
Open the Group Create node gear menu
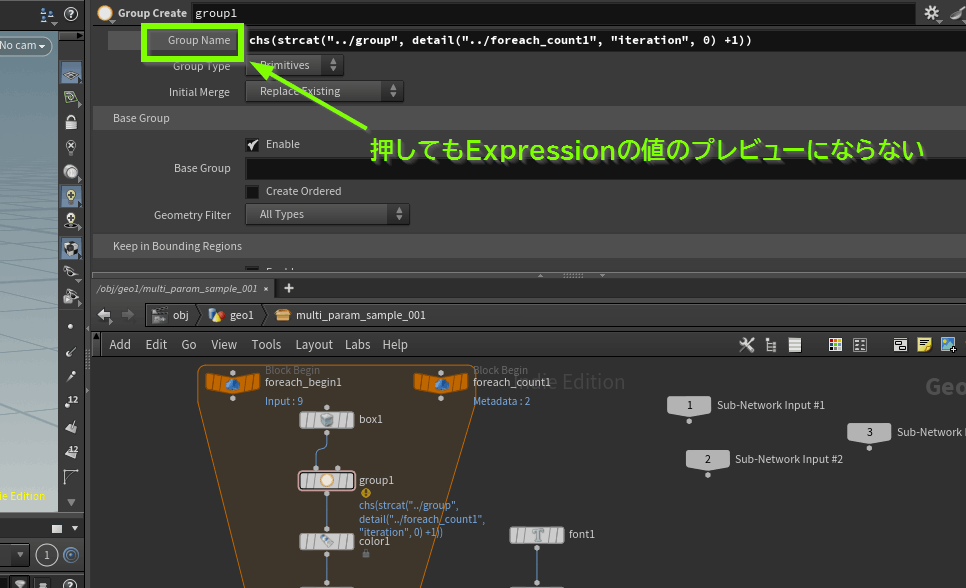[934, 12]
